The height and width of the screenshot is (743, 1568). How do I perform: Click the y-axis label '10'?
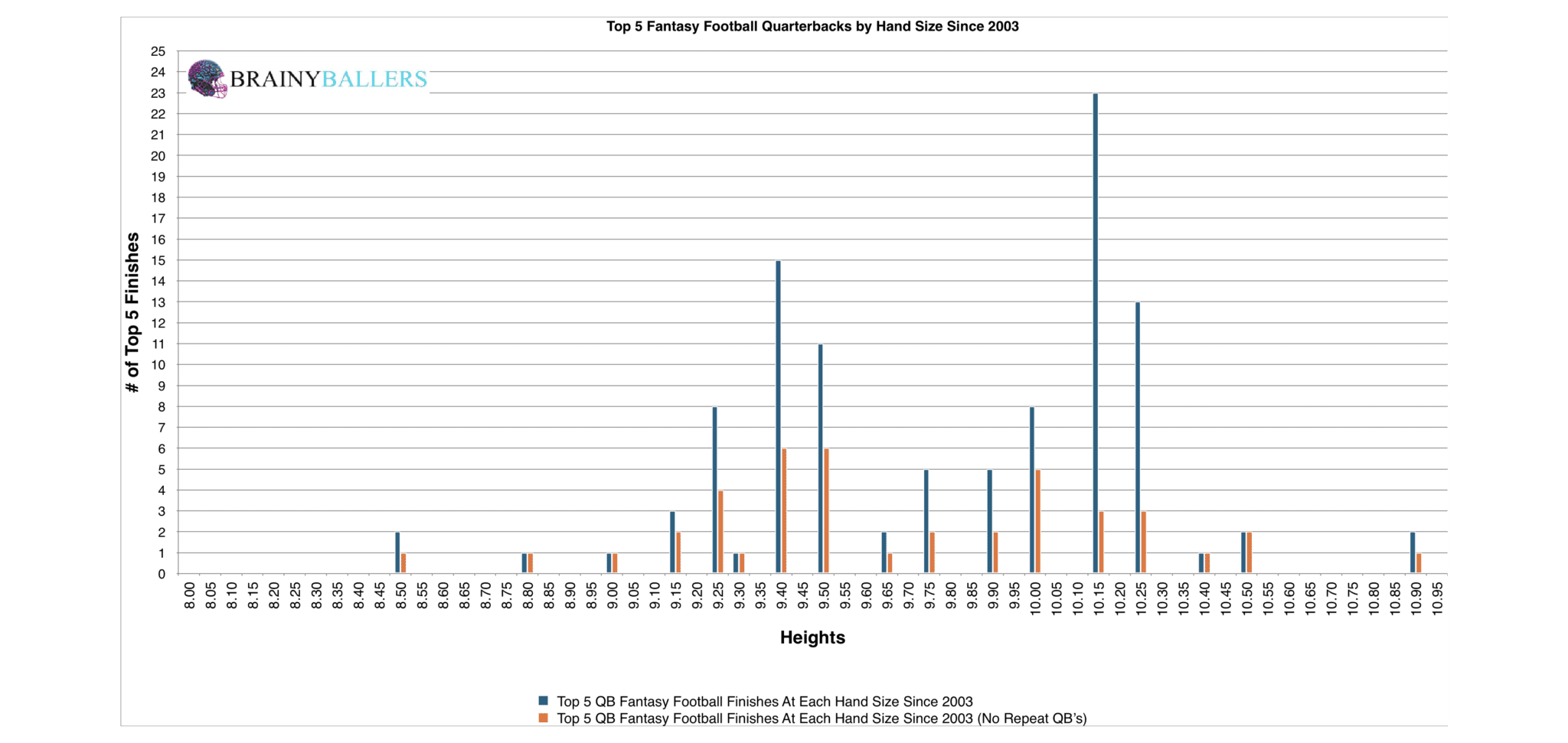pos(158,365)
